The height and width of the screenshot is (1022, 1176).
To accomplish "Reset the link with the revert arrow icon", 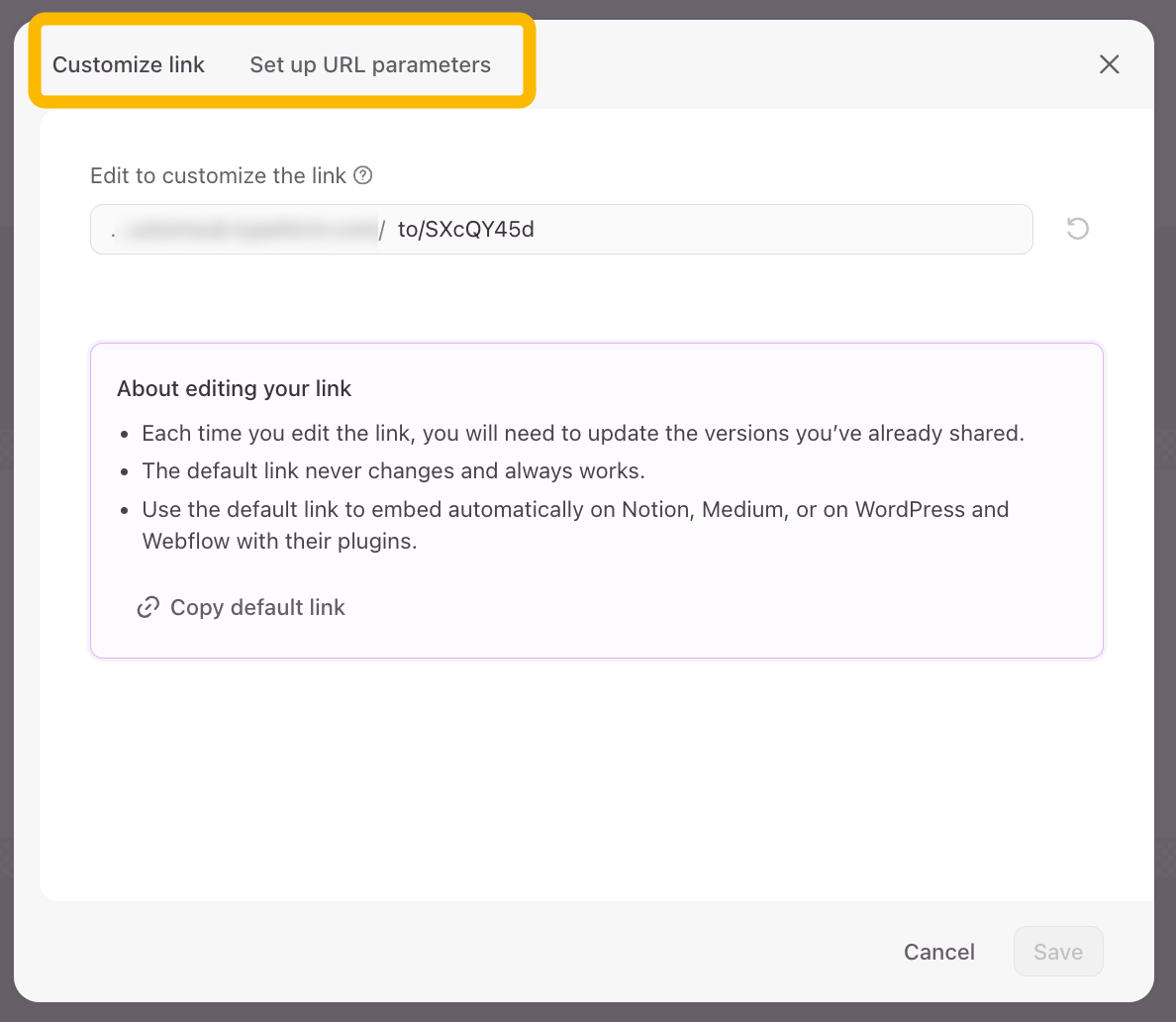I will 1077,229.
